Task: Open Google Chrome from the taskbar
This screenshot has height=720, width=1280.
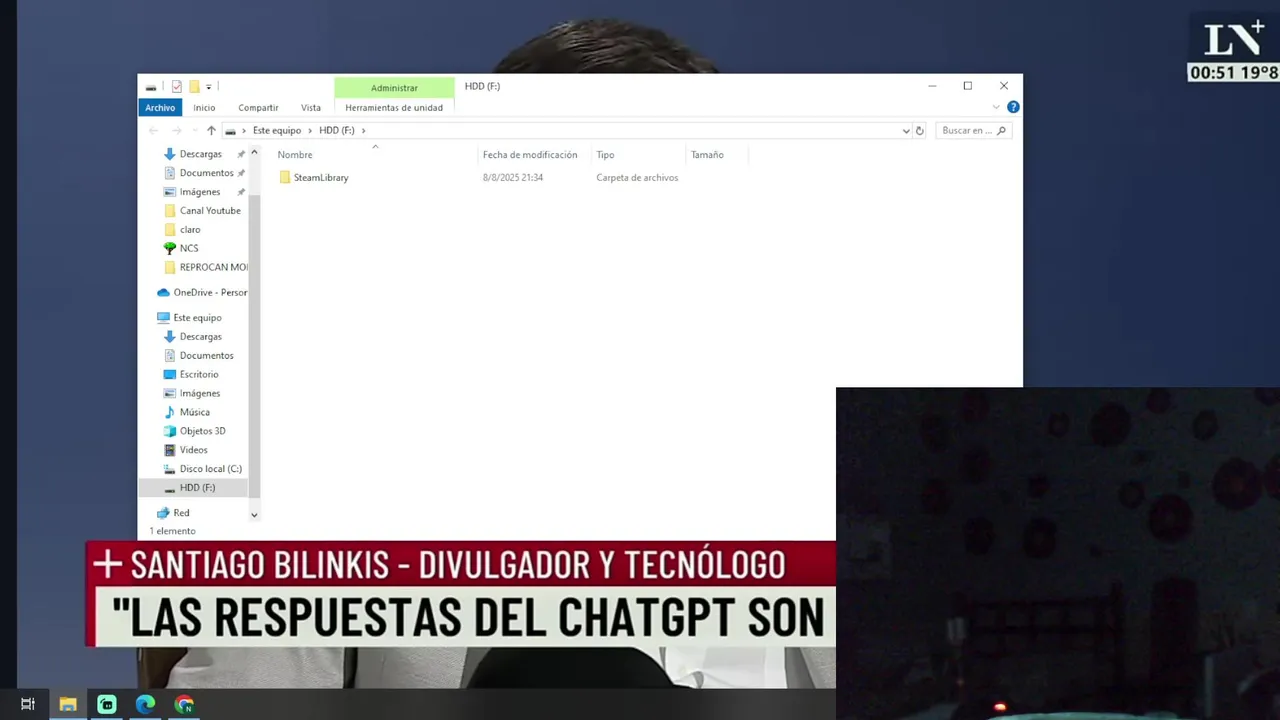Action: [184, 704]
